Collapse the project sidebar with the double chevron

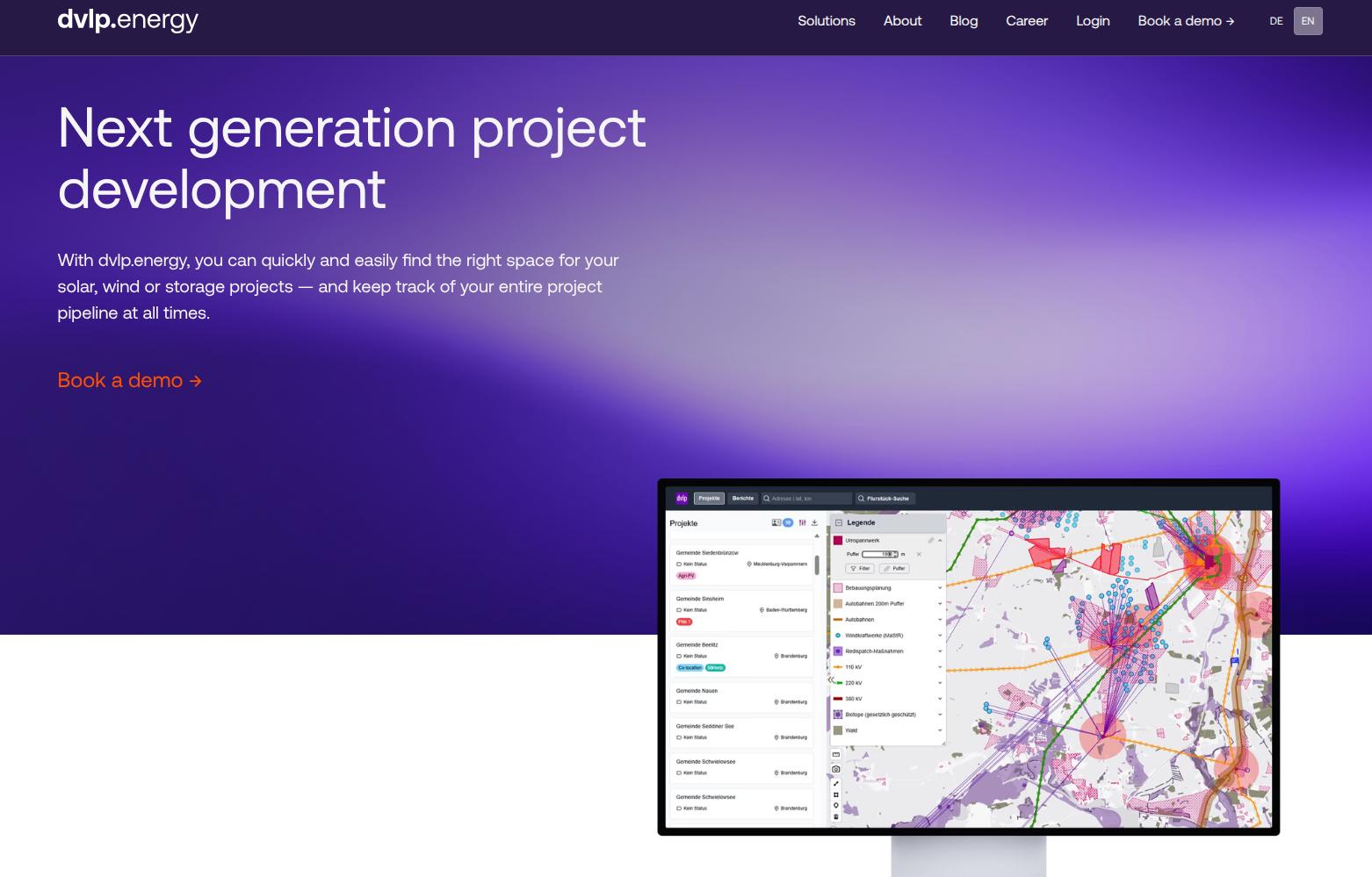pos(831,679)
